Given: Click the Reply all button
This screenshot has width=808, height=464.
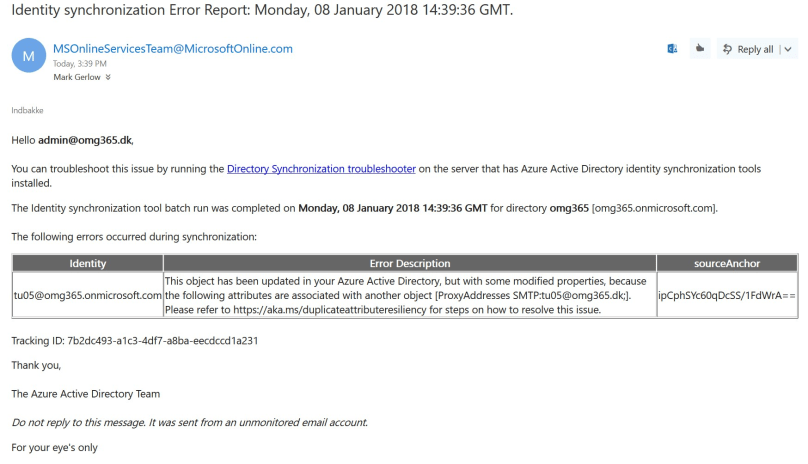Looking at the screenshot, I should click(748, 49).
